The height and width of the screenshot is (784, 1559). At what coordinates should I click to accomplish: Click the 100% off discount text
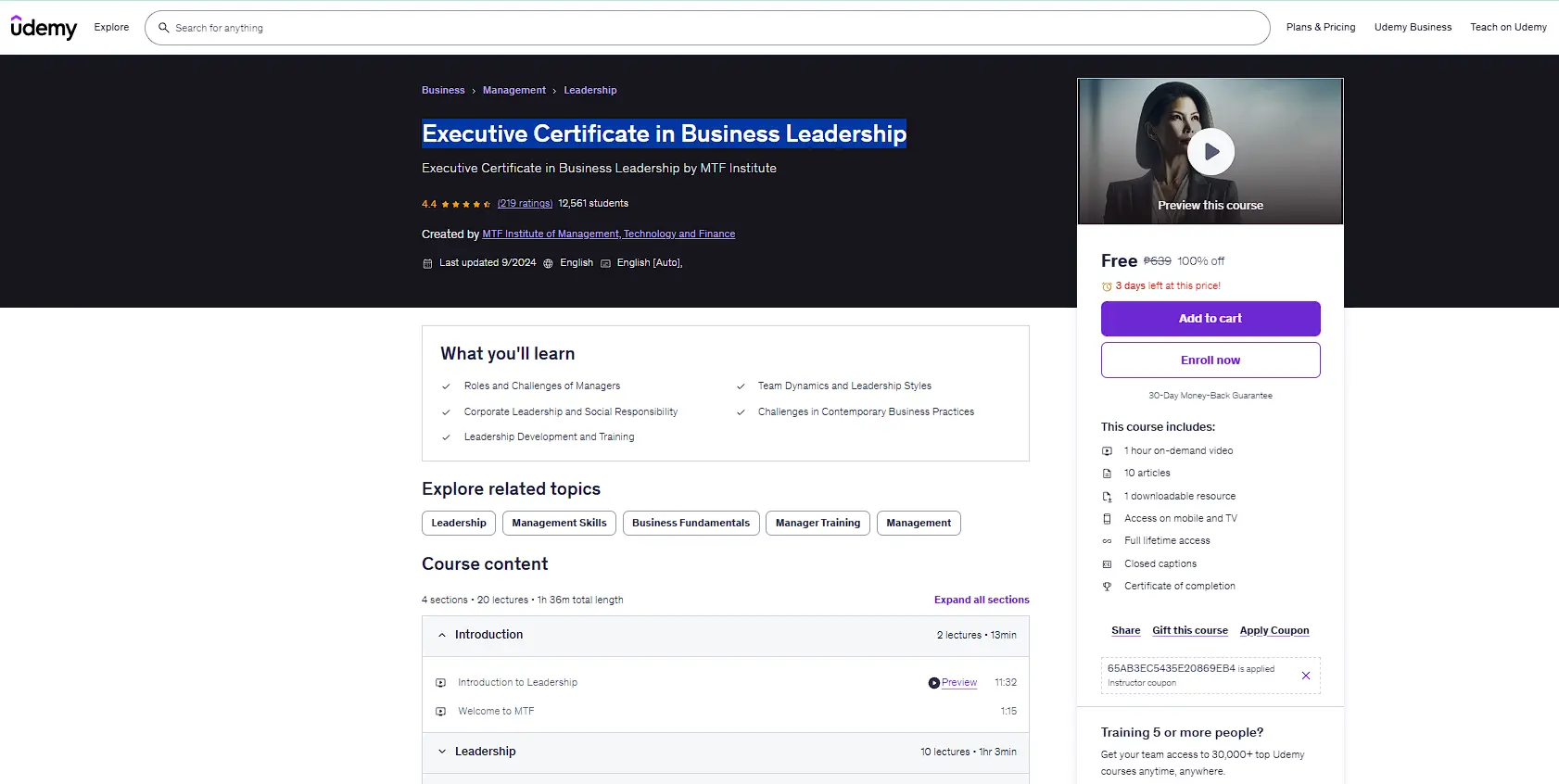(x=1200, y=261)
